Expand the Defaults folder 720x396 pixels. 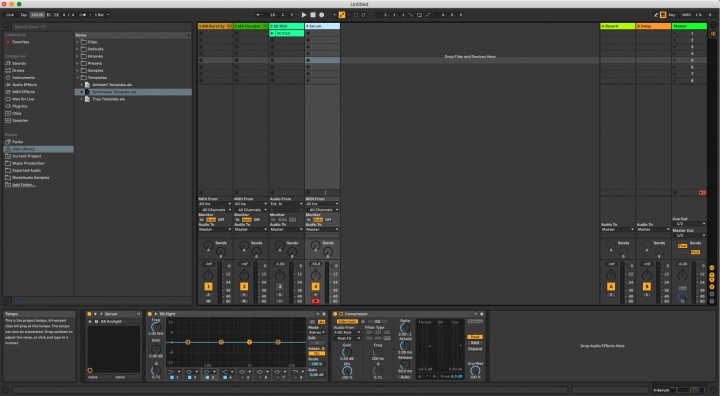(x=77, y=49)
